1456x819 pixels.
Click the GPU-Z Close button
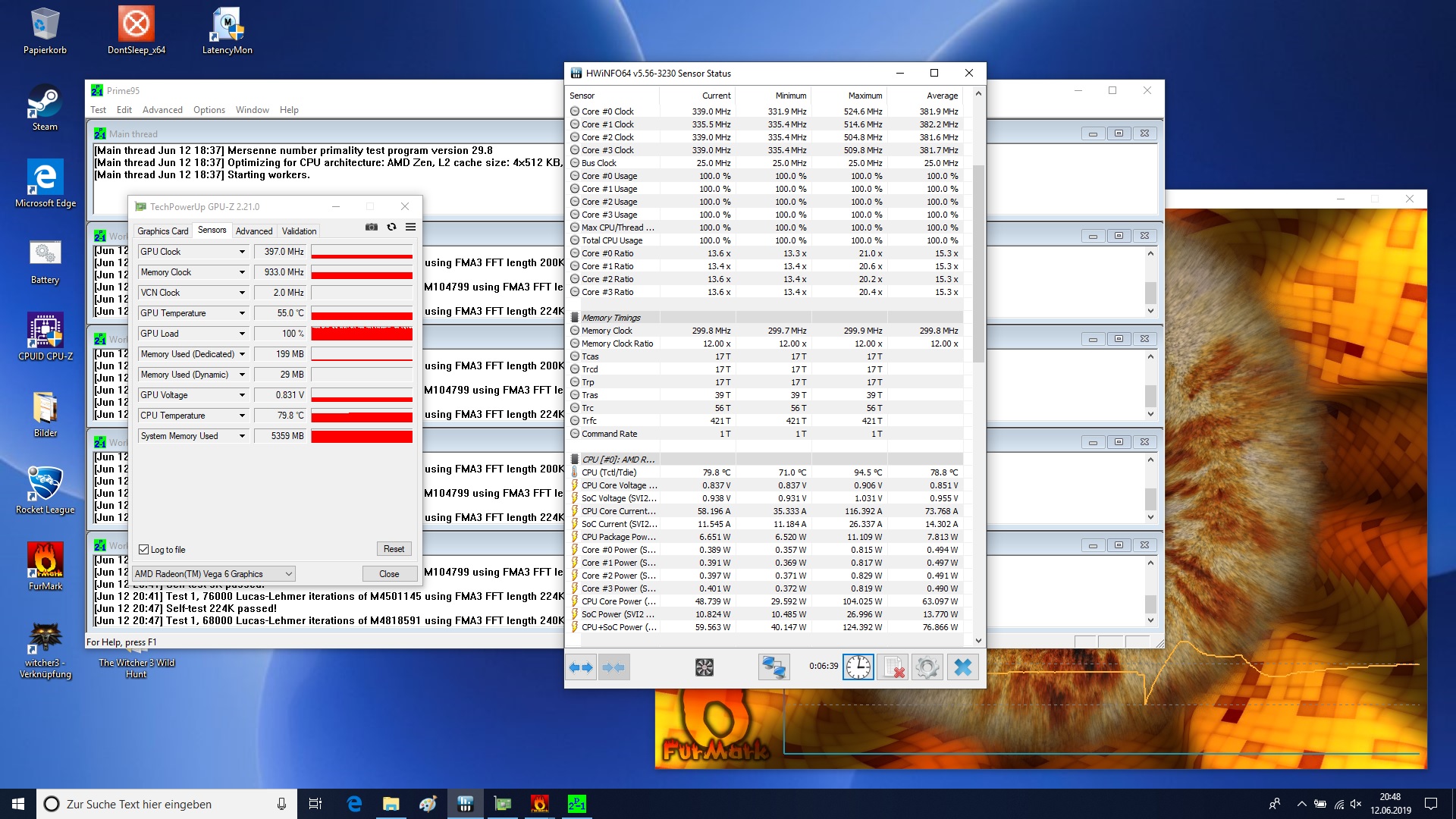(389, 574)
